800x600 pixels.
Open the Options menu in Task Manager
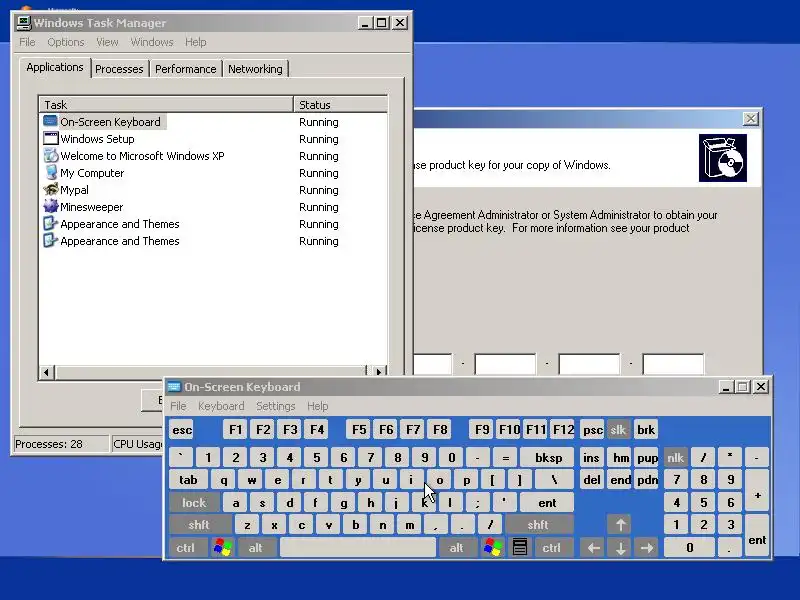pos(66,42)
